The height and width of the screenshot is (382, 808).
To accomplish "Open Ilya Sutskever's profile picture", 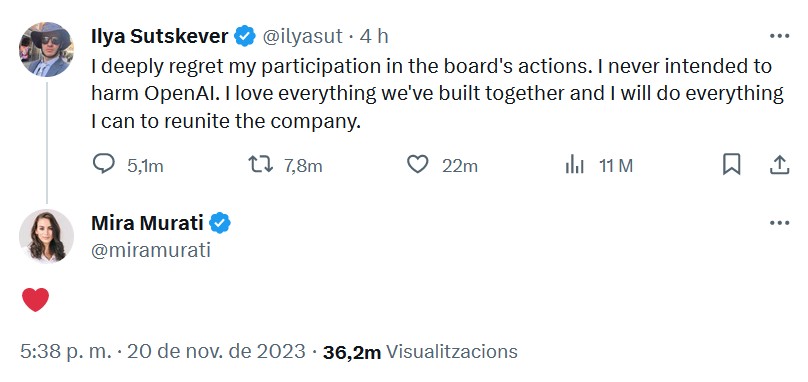I will coord(46,49).
